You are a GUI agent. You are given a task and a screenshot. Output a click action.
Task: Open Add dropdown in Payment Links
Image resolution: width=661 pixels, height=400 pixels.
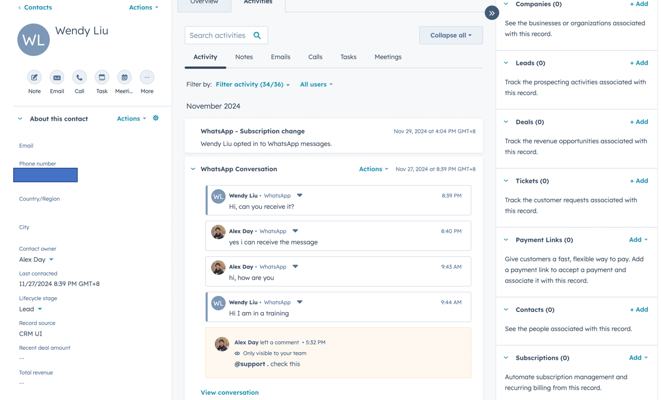point(638,240)
